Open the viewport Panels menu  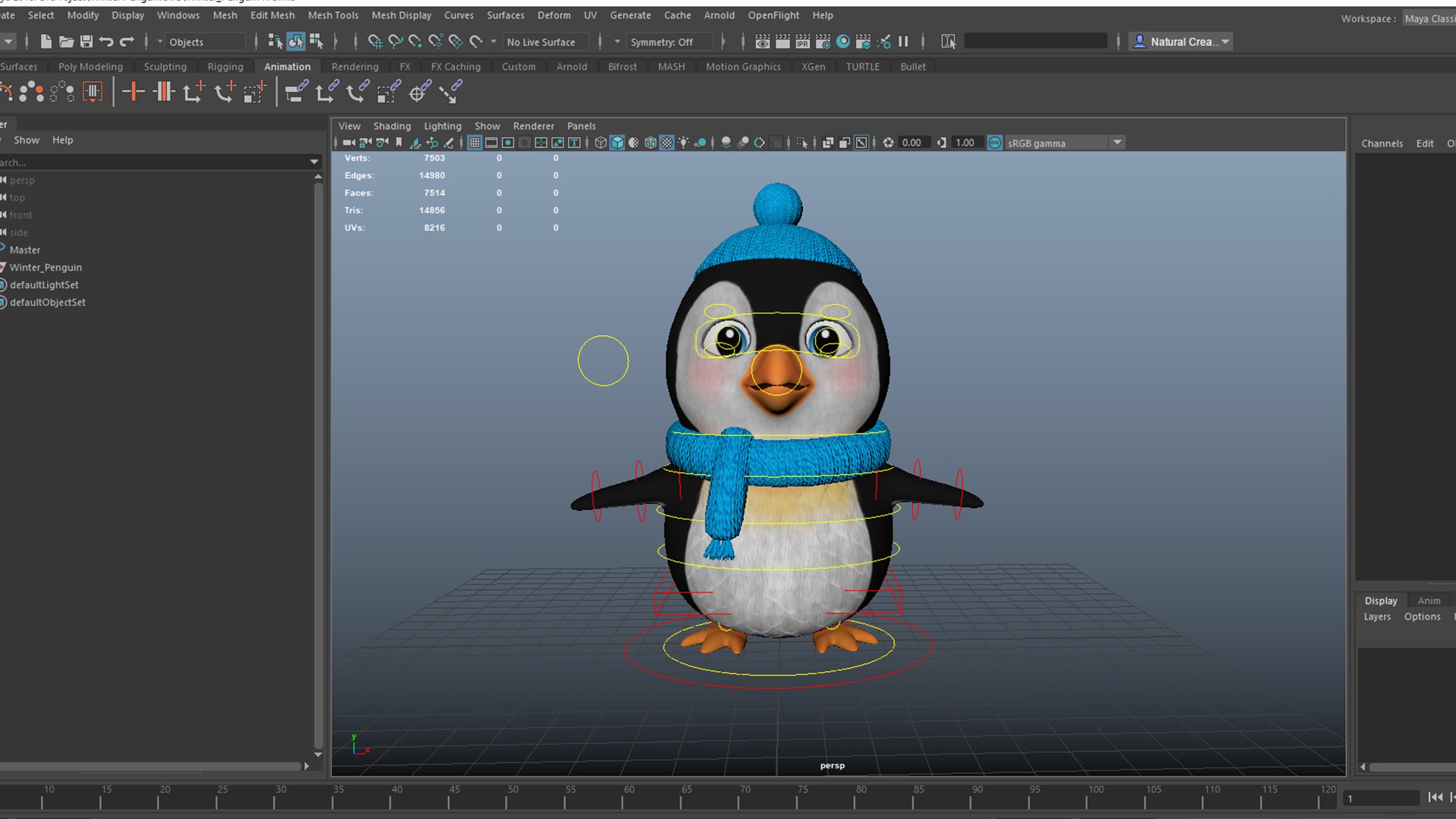click(x=581, y=126)
